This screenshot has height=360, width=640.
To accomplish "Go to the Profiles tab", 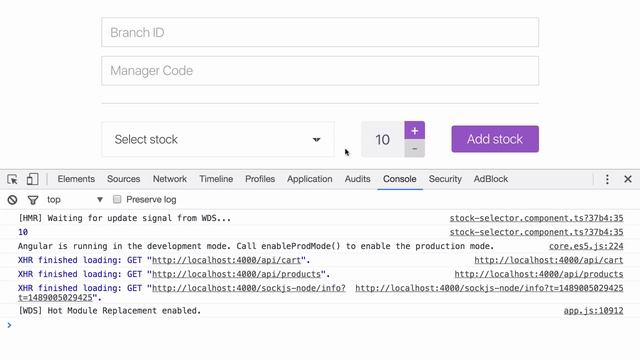I will 260,179.
